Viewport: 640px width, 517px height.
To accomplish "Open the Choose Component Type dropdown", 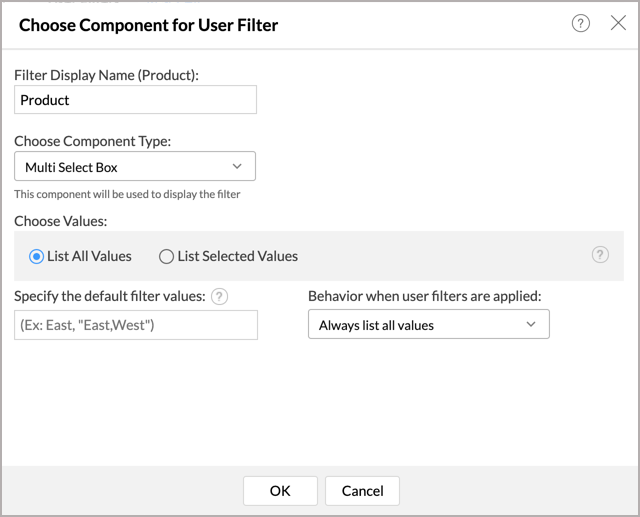I will click(x=135, y=166).
